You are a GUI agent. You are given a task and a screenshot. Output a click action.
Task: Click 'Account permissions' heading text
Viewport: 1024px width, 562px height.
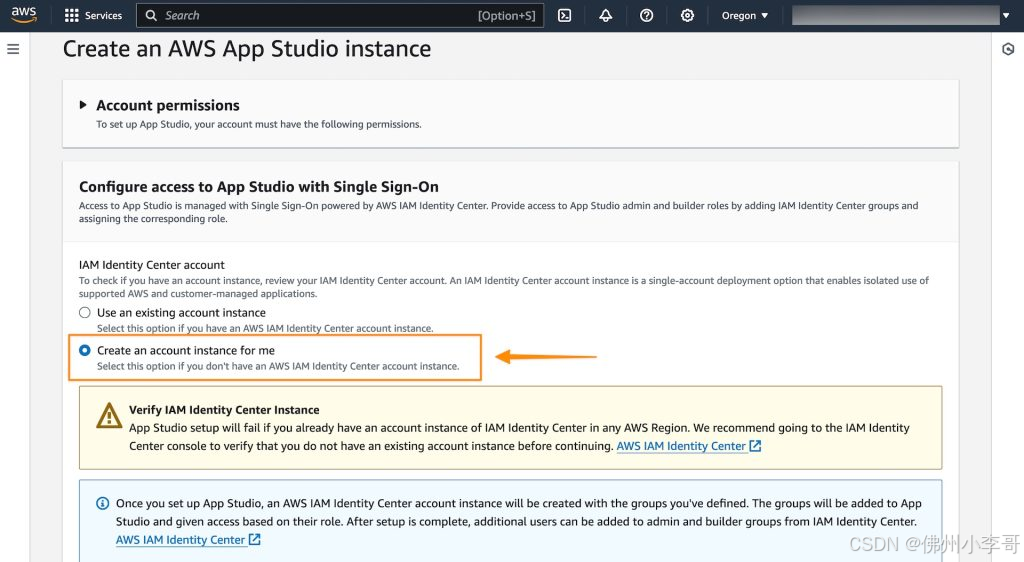[168, 105]
